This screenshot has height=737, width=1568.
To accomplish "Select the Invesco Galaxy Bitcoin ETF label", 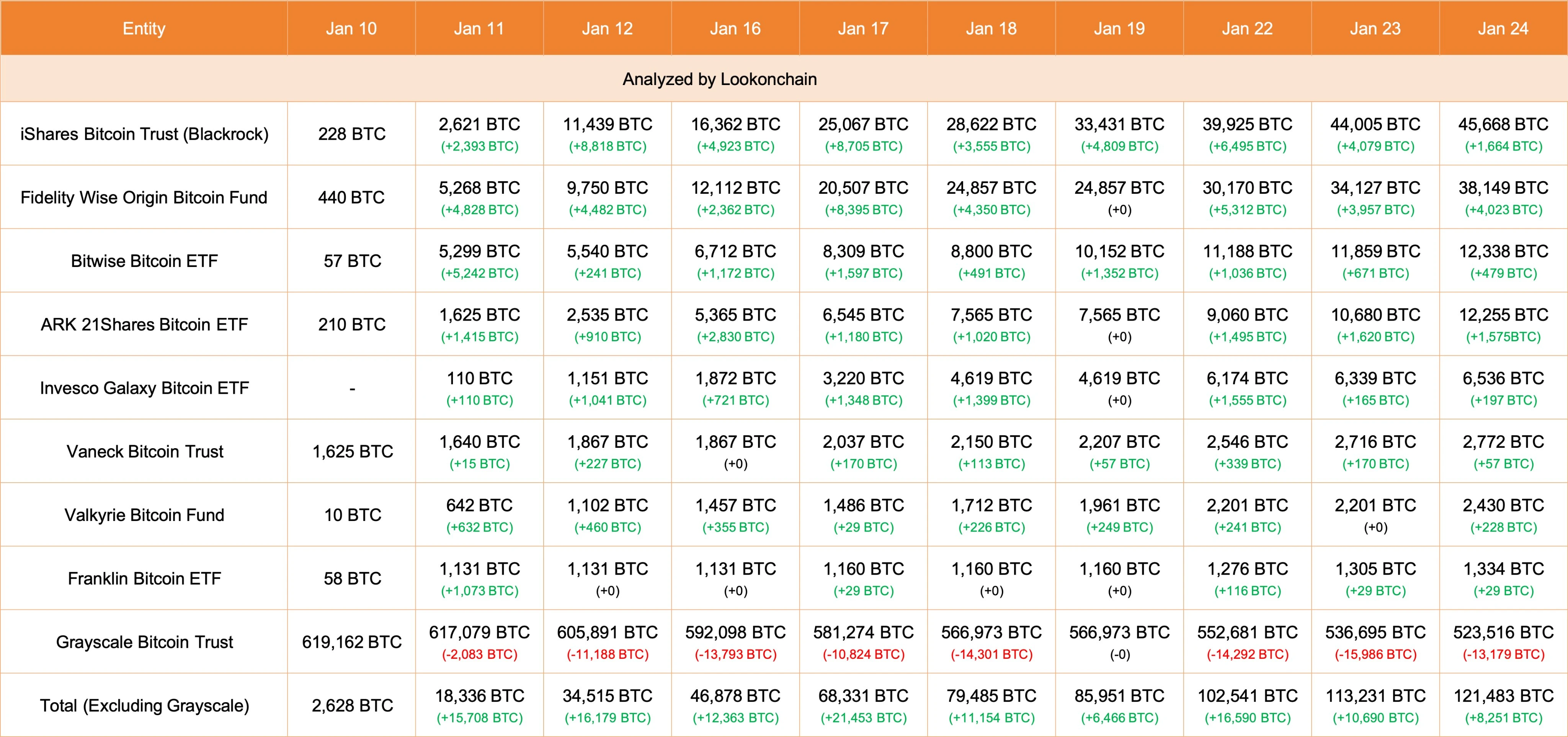I will click(x=144, y=388).
